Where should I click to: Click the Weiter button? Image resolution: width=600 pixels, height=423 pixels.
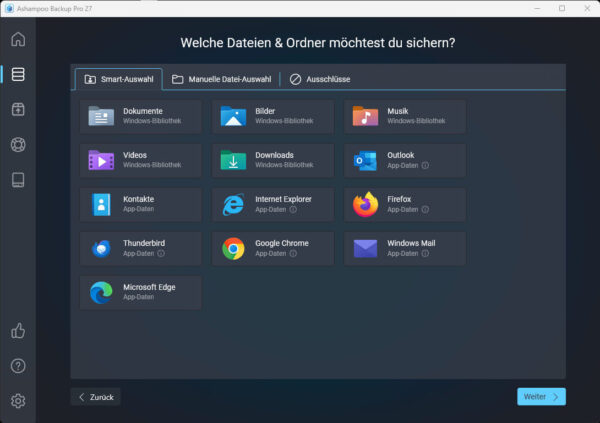pos(541,397)
